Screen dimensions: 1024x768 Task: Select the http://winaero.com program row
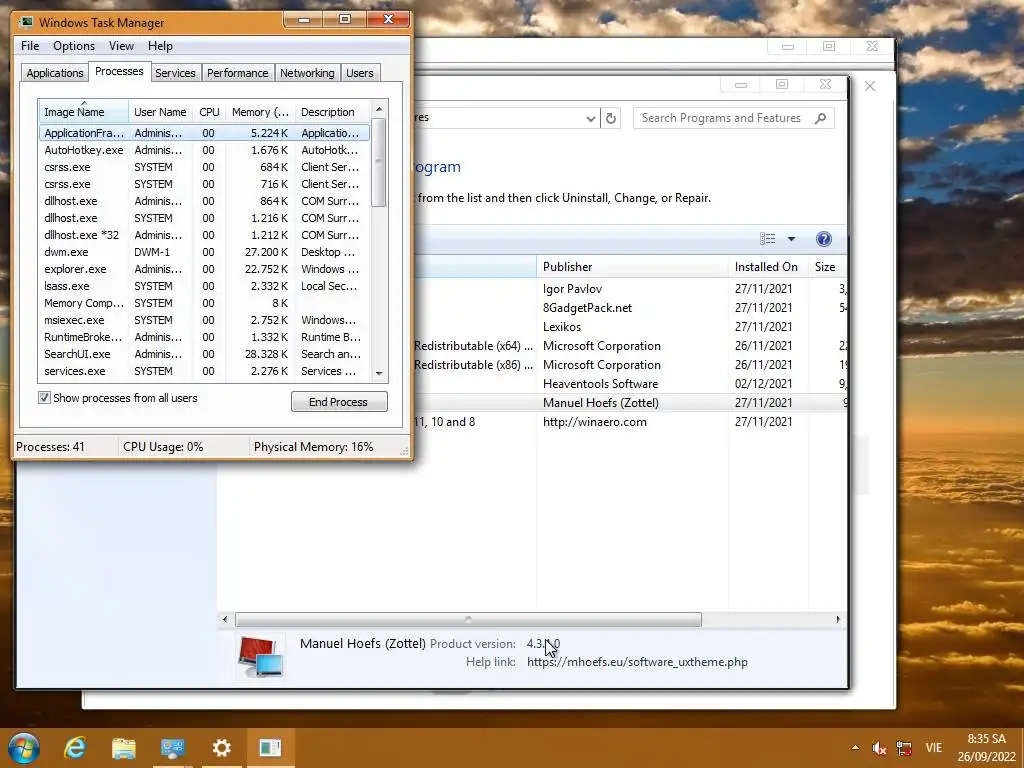pyautogui.click(x=630, y=422)
